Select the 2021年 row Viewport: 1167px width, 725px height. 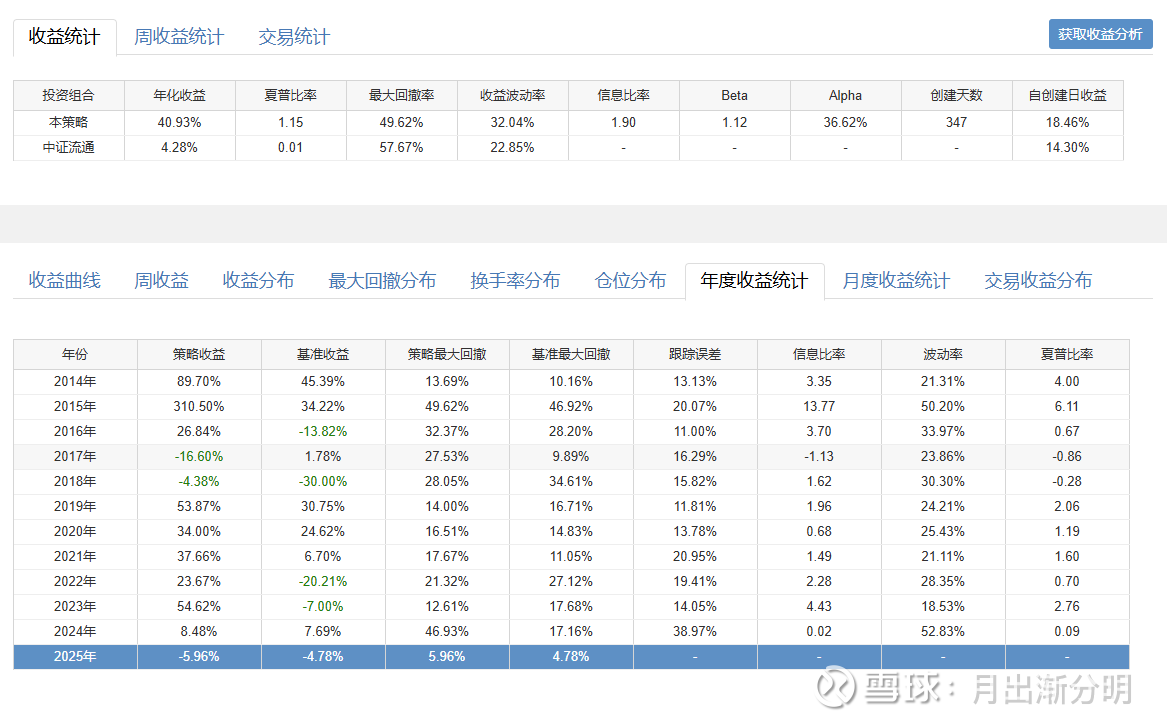coord(571,556)
